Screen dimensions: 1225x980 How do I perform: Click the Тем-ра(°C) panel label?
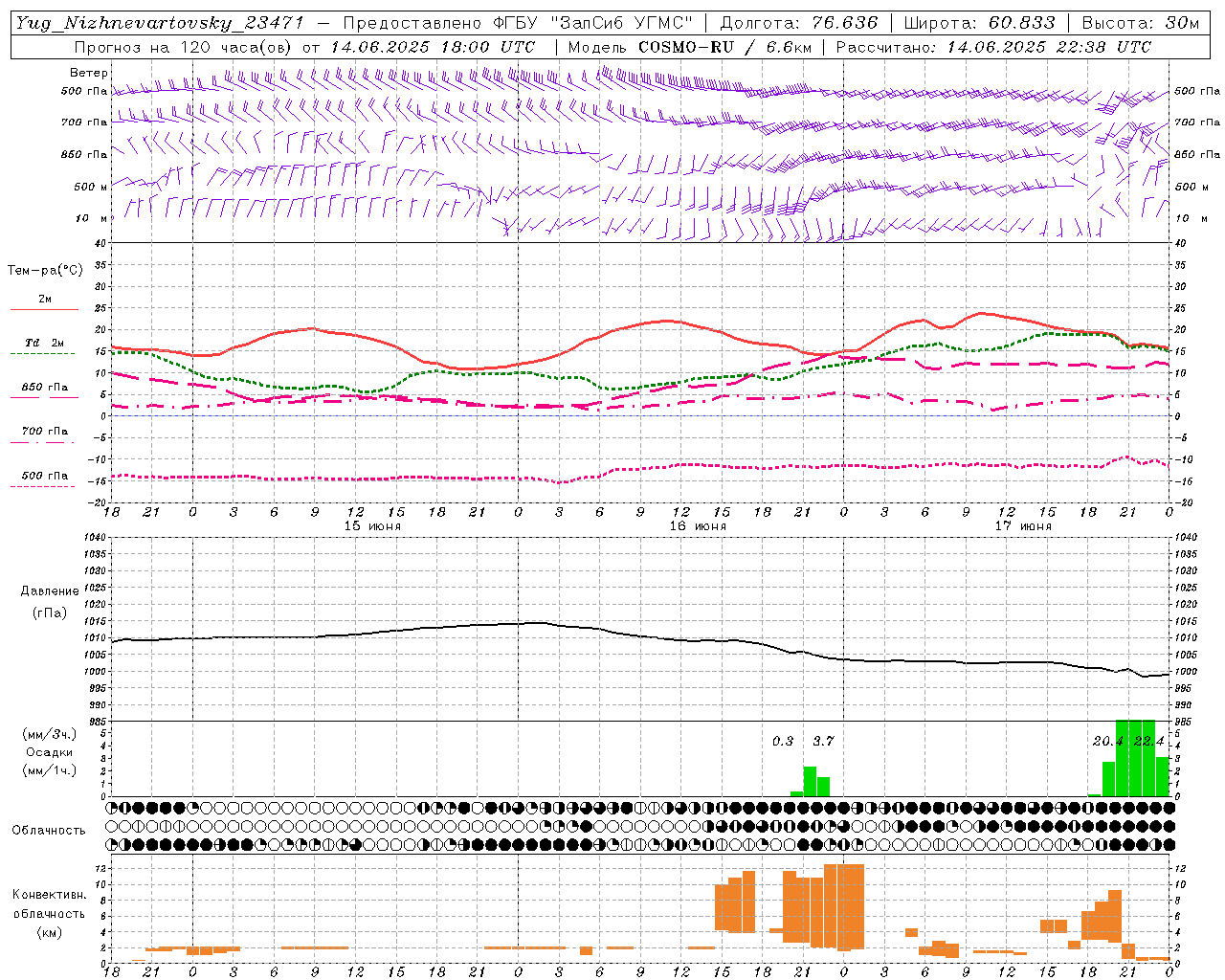coord(45,271)
